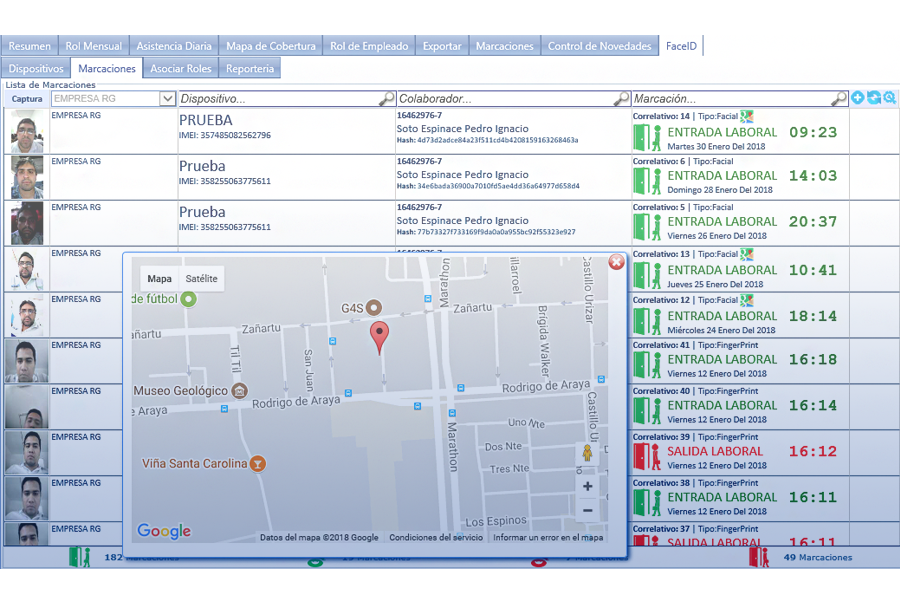Click the red location pin on map
Screen dimensions: 900x599
pyautogui.click(x=379, y=336)
